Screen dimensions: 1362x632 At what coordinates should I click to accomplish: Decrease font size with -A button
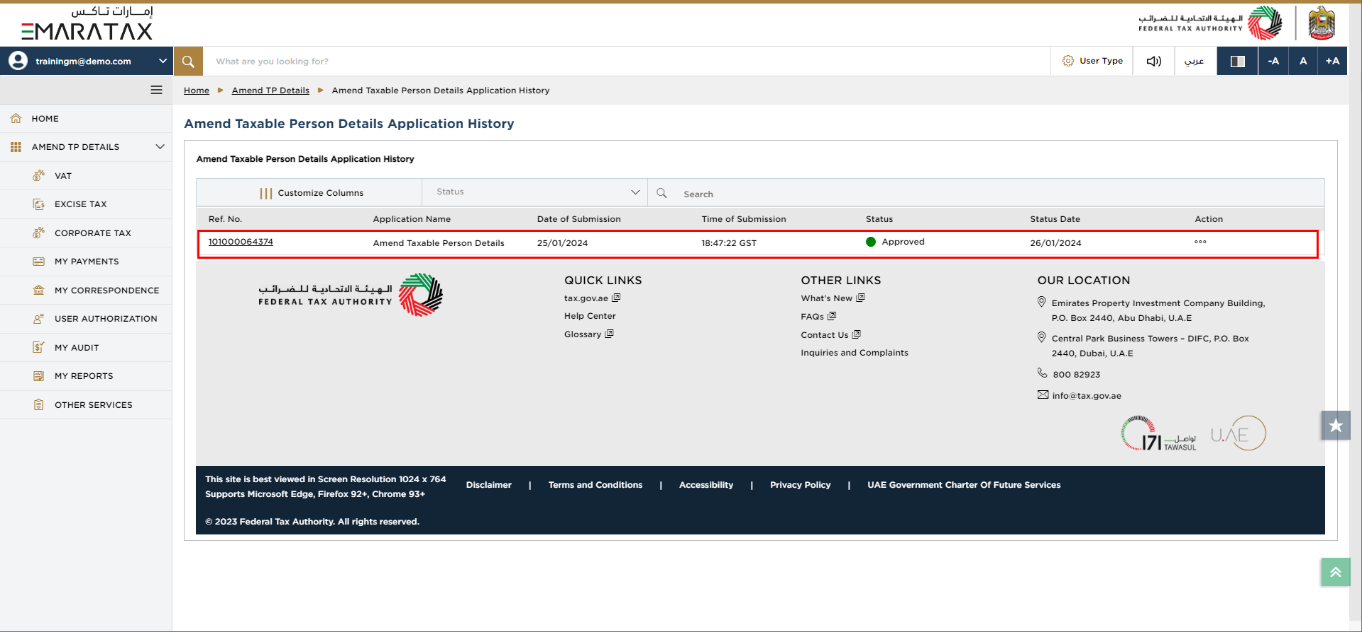click(1273, 61)
